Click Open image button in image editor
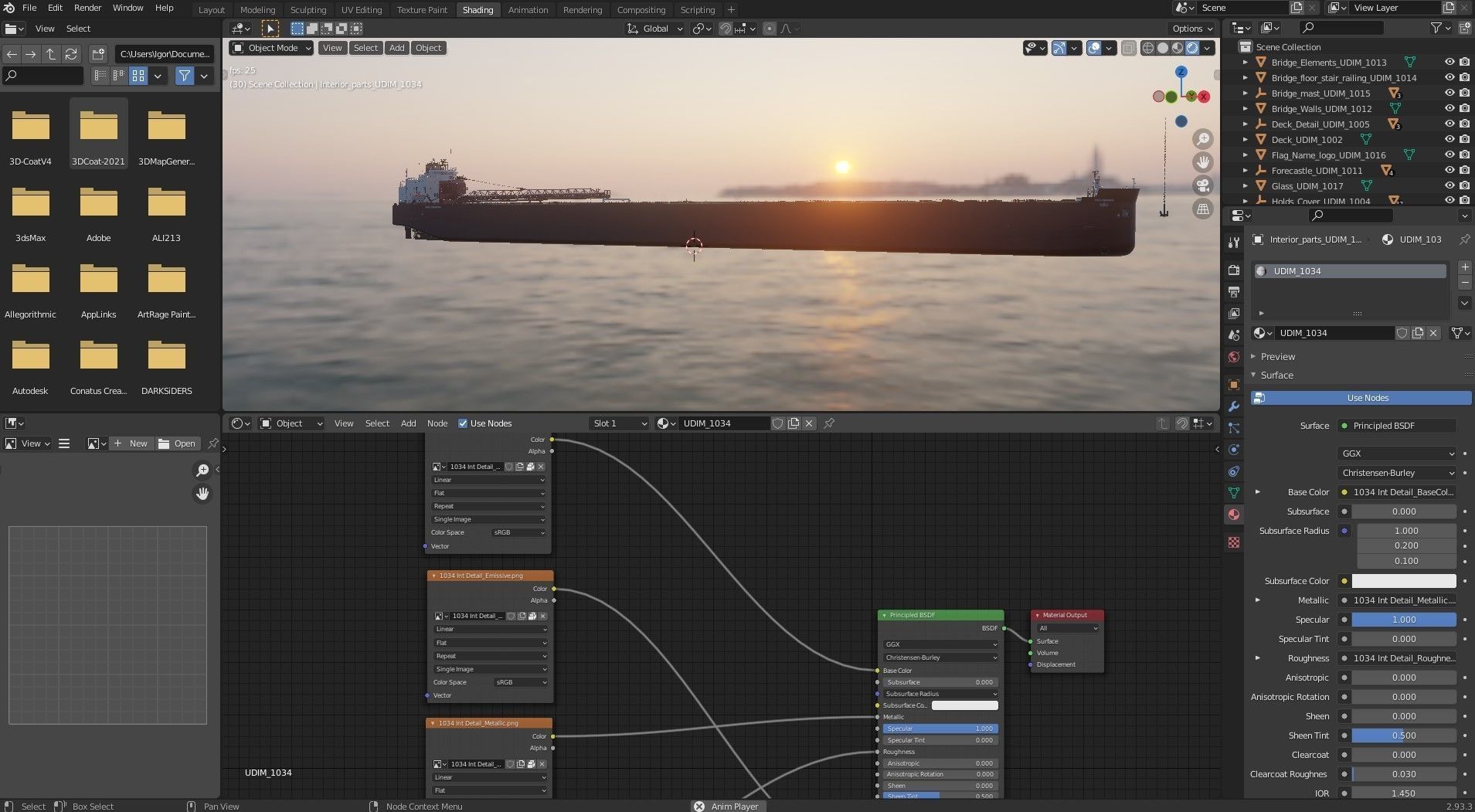This screenshot has width=1475, height=812. 177,443
